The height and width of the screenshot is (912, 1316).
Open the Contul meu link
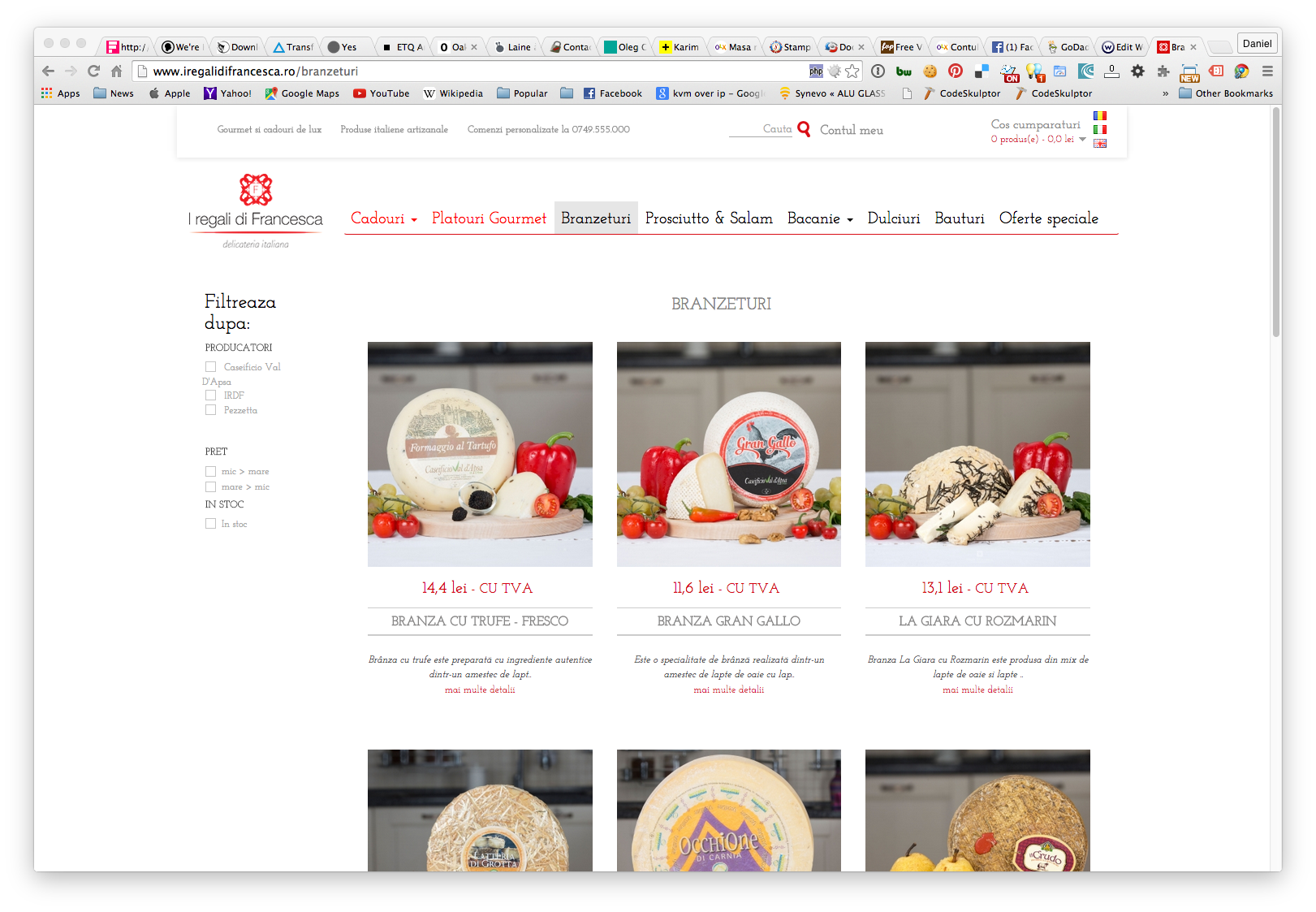[852, 130]
